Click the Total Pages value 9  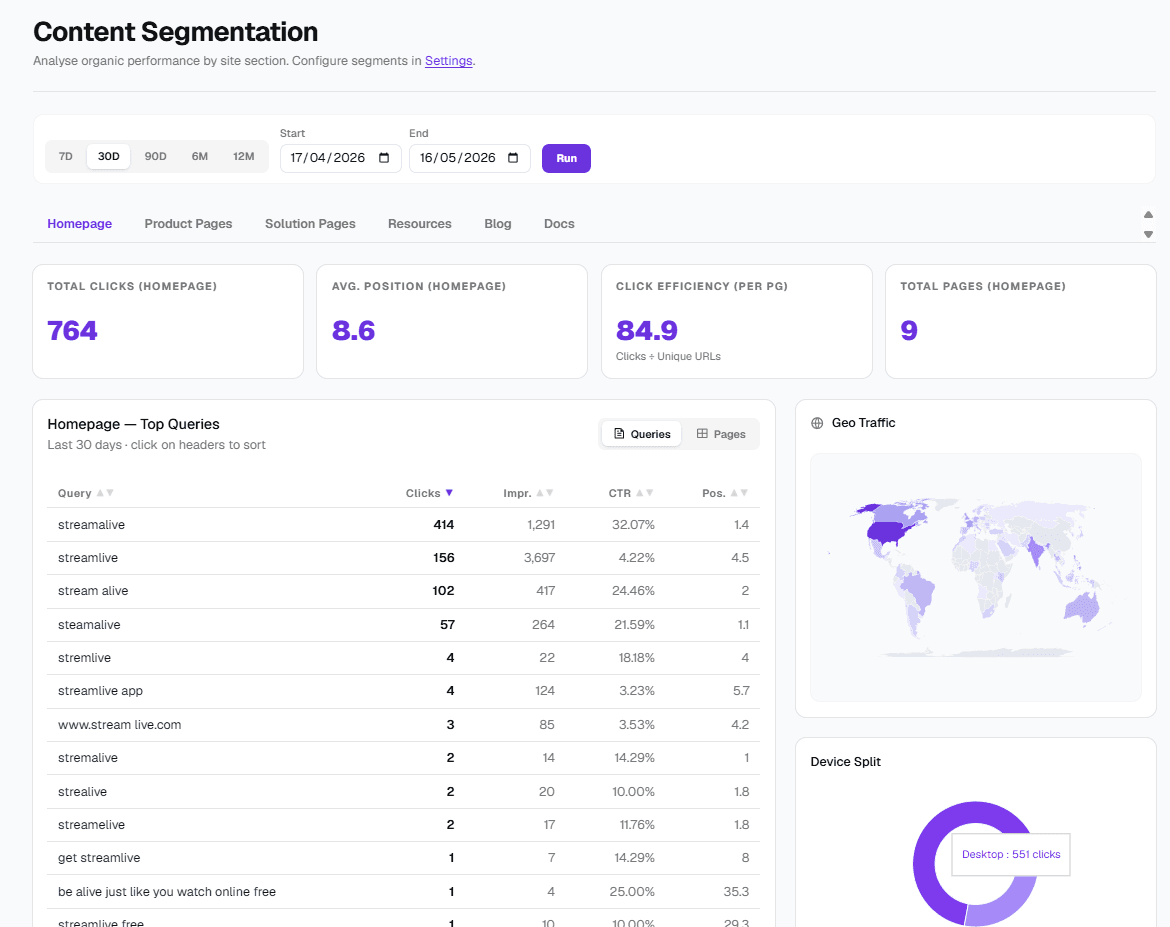(x=909, y=331)
